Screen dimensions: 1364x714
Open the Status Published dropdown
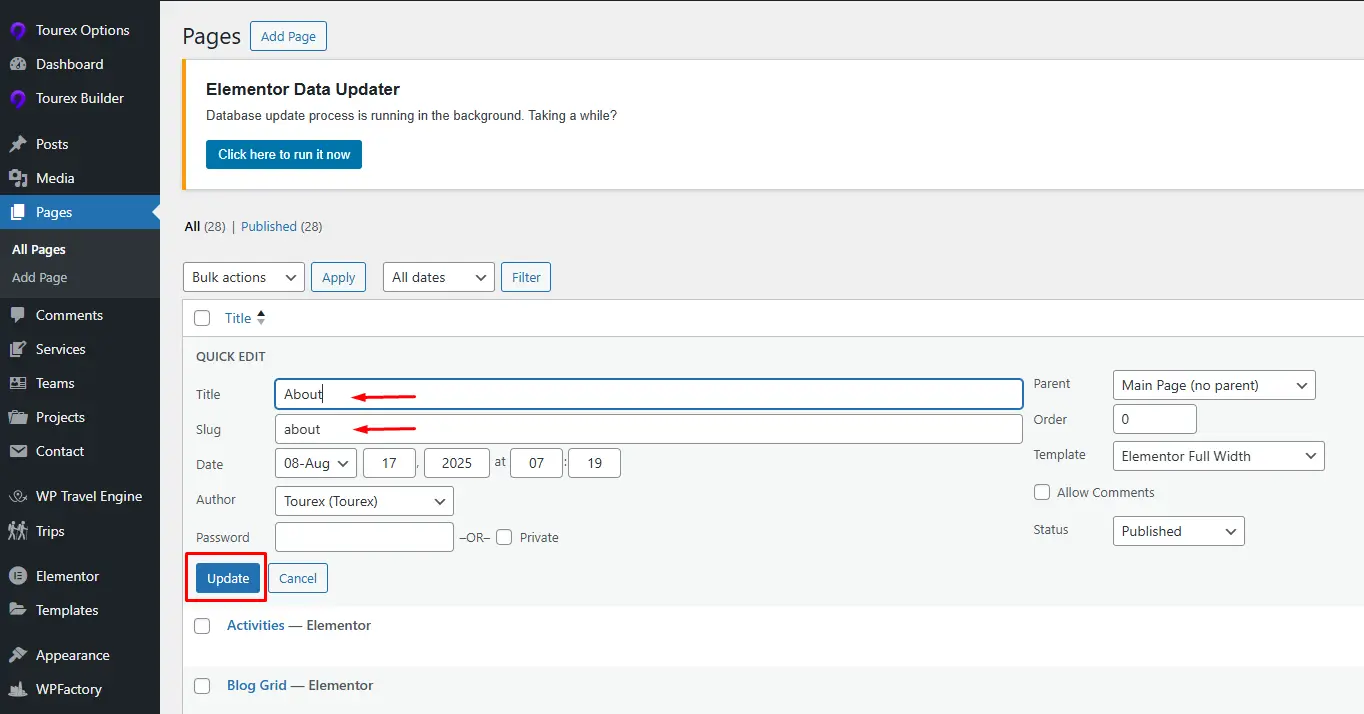click(1178, 531)
